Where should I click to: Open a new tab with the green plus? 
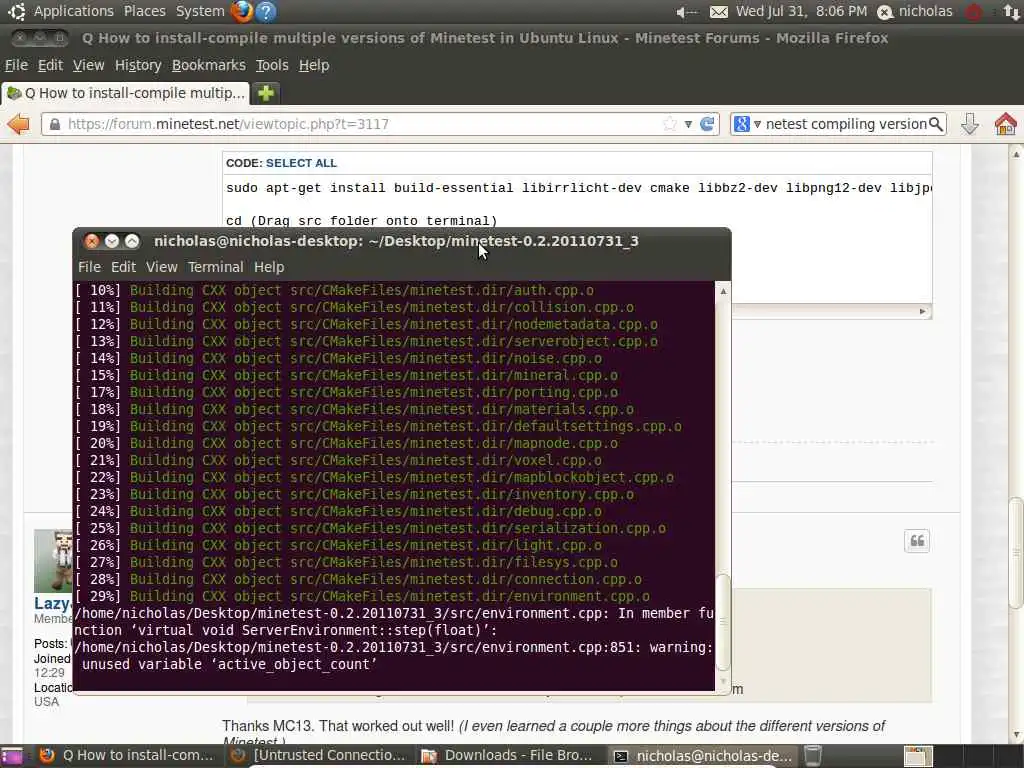tap(266, 93)
